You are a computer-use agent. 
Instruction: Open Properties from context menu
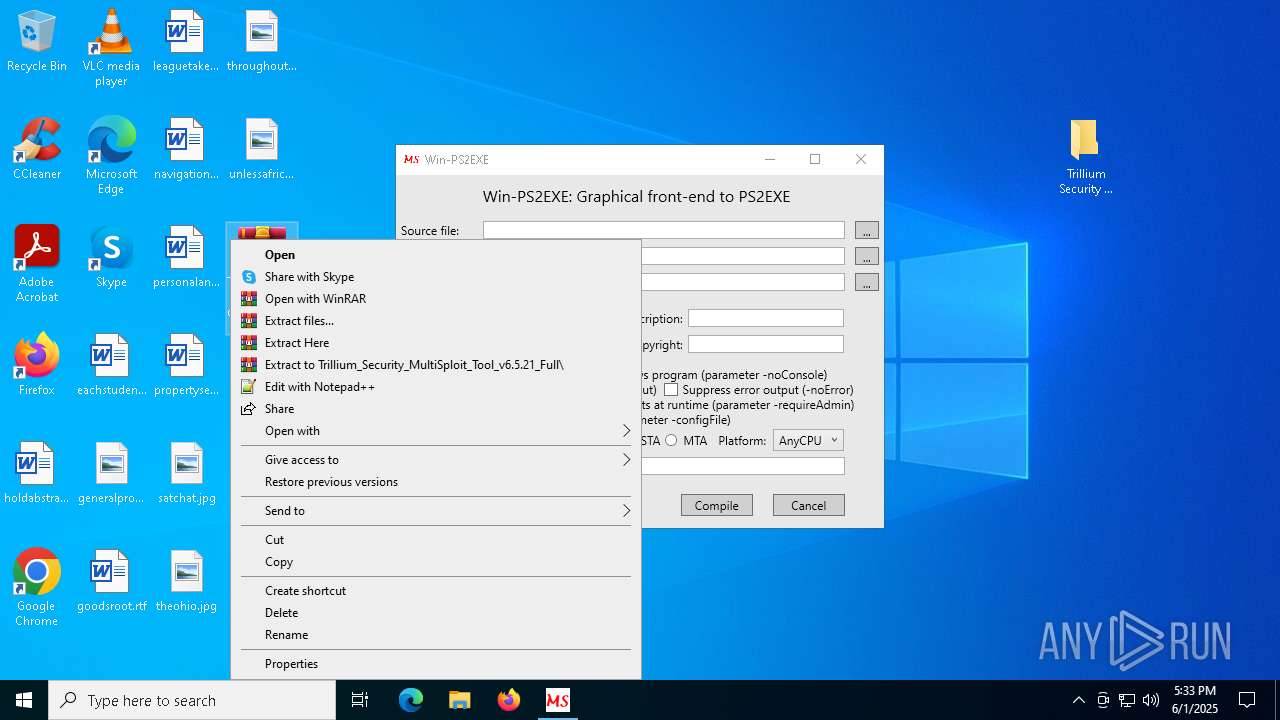point(436,664)
